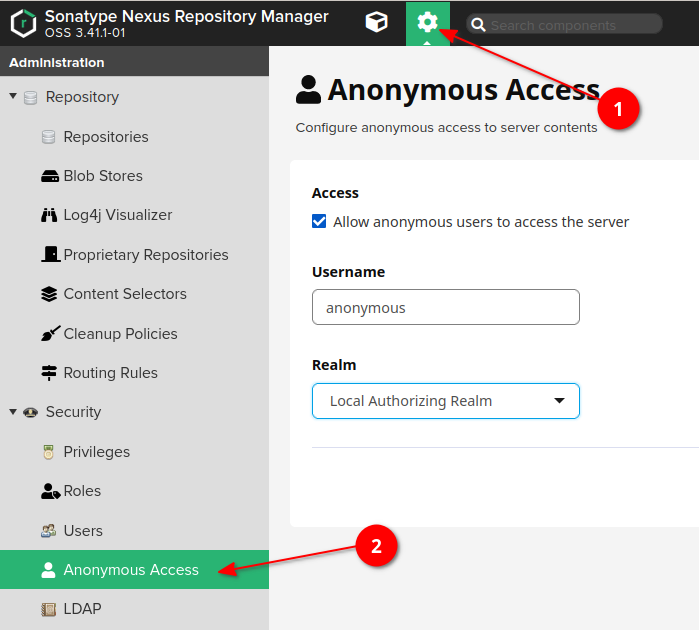The height and width of the screenshot is (630, 699).
Task: Click the large person icon beside page title
Action: [308, 90]
